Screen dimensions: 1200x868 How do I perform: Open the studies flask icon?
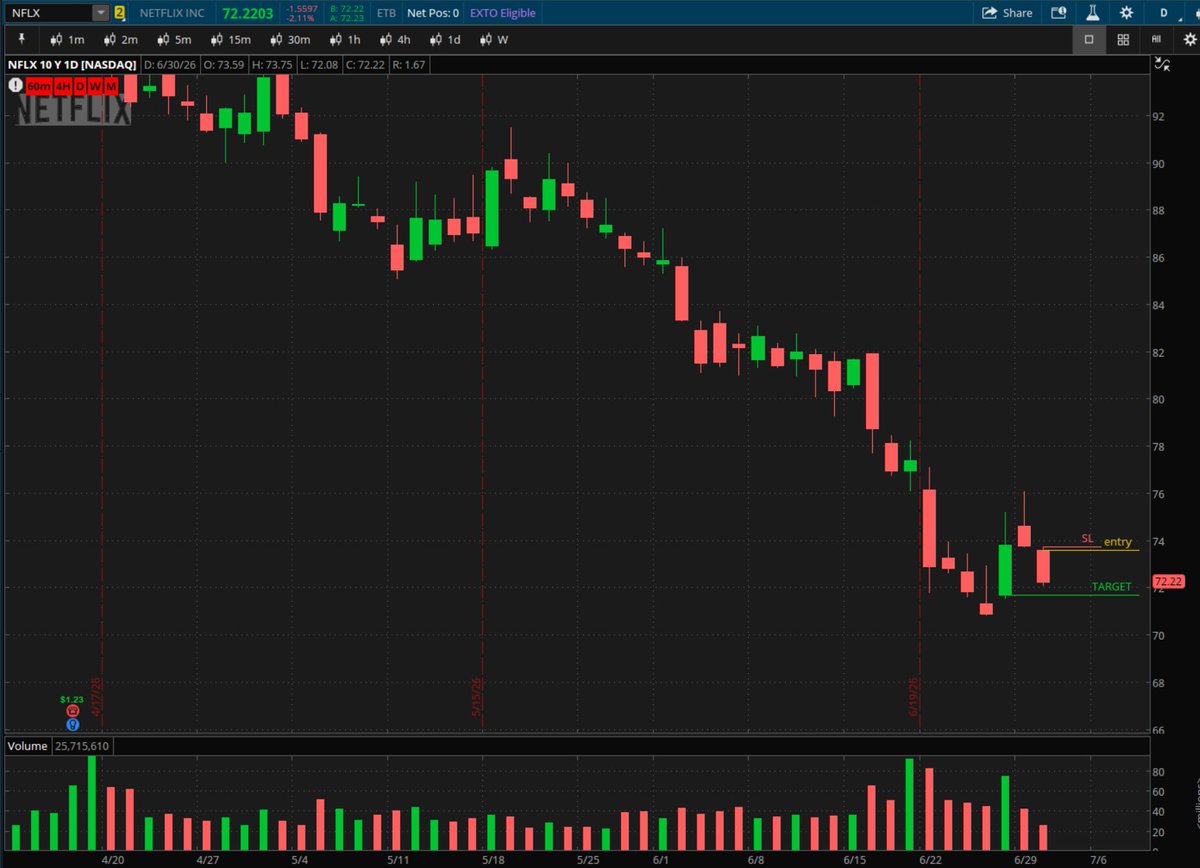(1093, 13)
